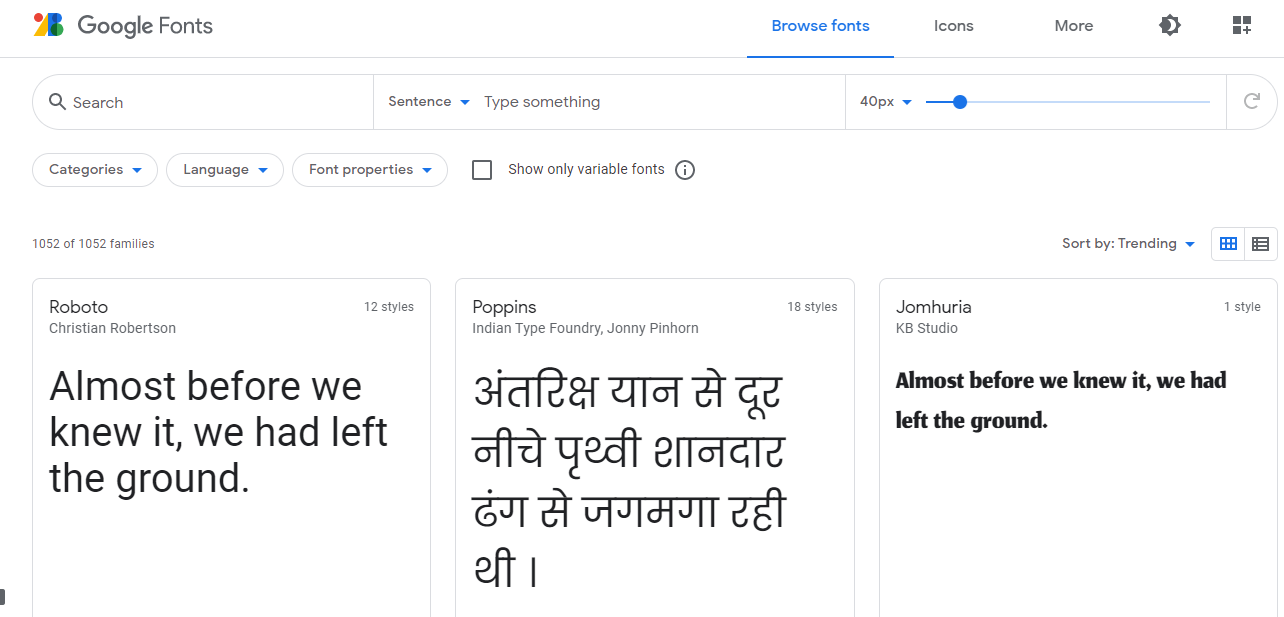Open the Language filter dropdown
Viewport: 1284px width, 617px height.
pyautogui.click(x=225, y=170)
